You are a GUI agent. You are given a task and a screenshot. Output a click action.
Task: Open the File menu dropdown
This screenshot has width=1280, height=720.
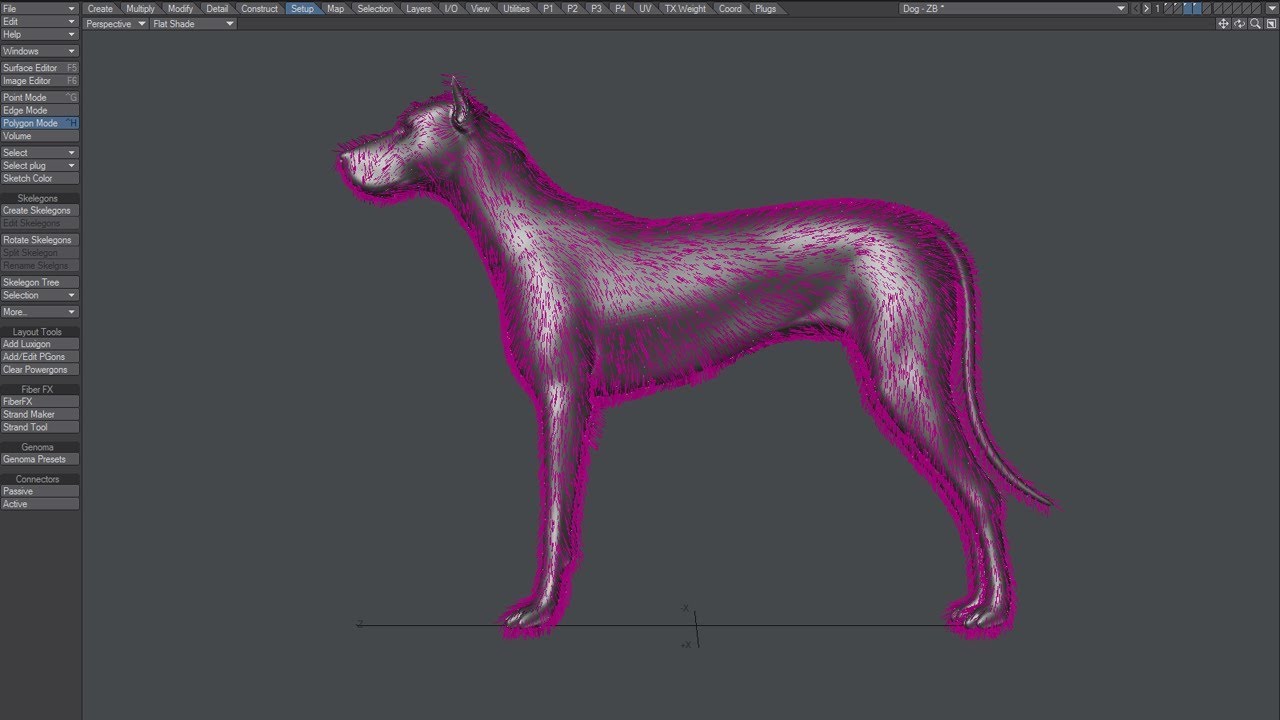[40, 8]
